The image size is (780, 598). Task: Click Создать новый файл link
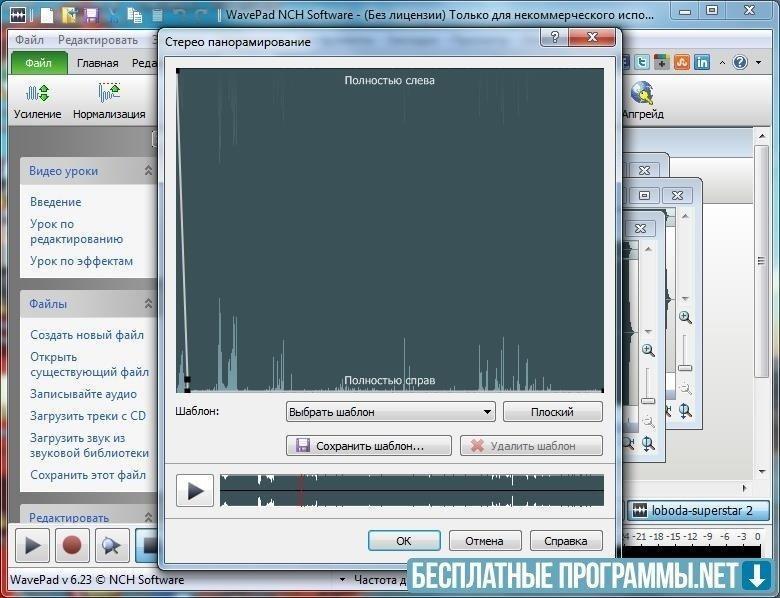[x=87, y=335]
